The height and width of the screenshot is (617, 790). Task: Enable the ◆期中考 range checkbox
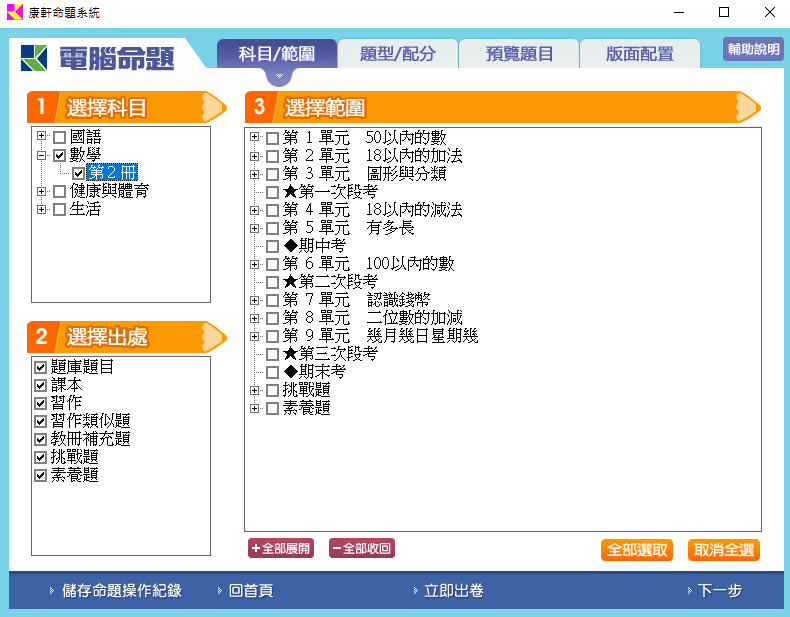[x=273, y=246]
